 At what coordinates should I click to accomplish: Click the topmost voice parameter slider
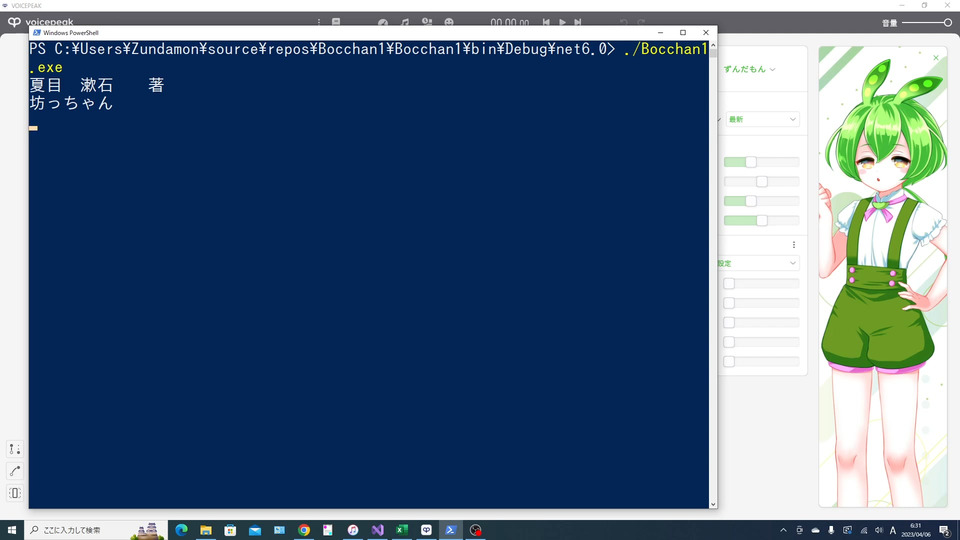(x=762, y=162)
